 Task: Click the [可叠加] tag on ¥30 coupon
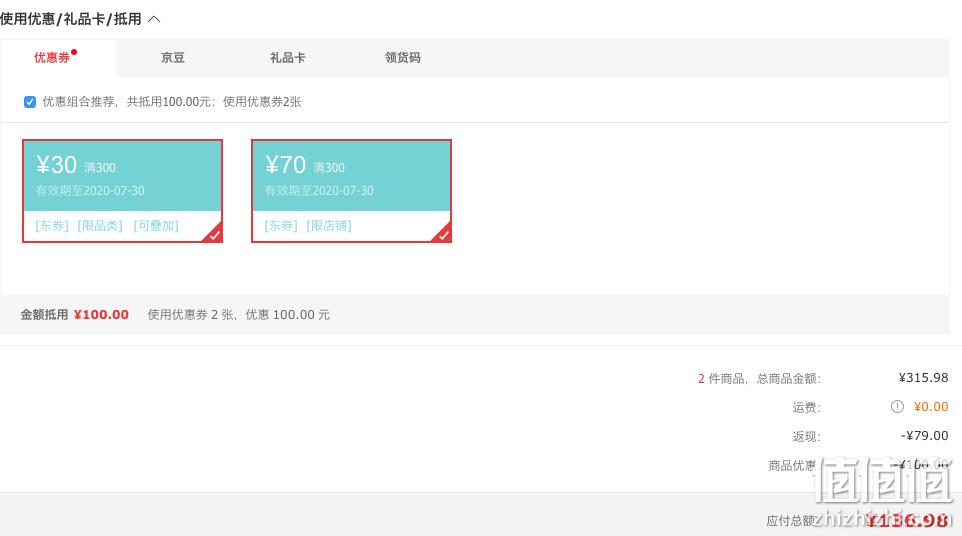(156, 226)
